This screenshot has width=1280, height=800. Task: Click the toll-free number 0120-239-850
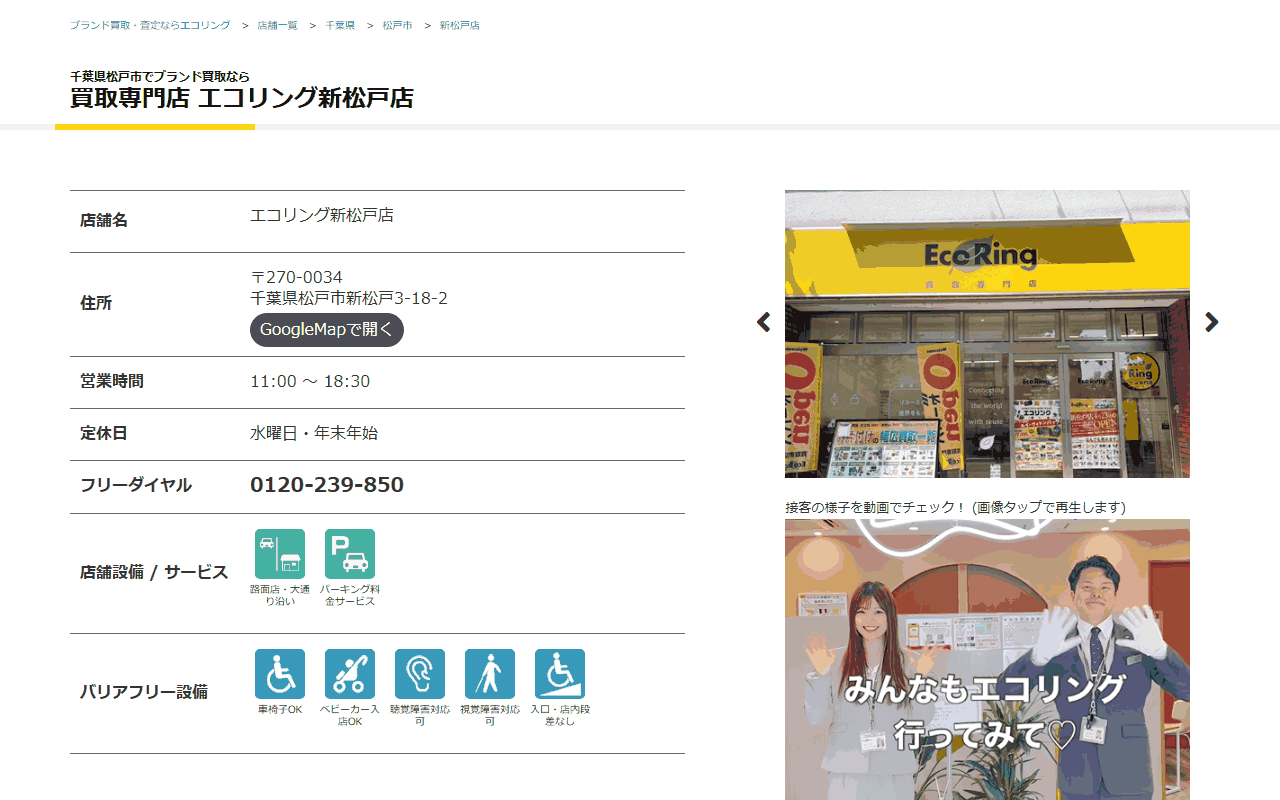(x=327, y=485)
